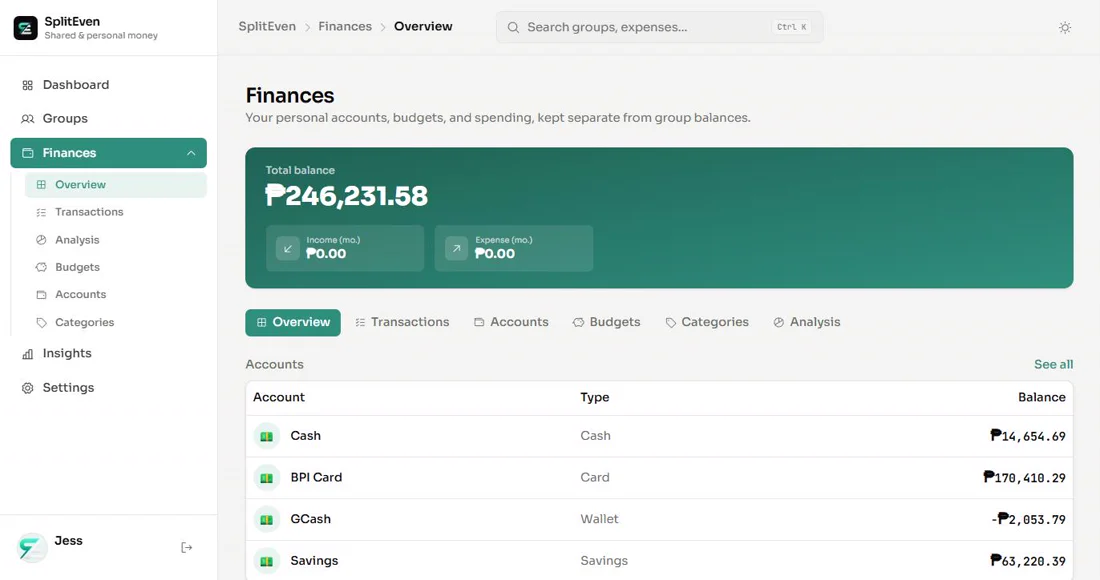The height and width of the screenshot is (580, 1100).
Task: Toggle the light/dark theme sun icon
Action: pos(1064,27)
